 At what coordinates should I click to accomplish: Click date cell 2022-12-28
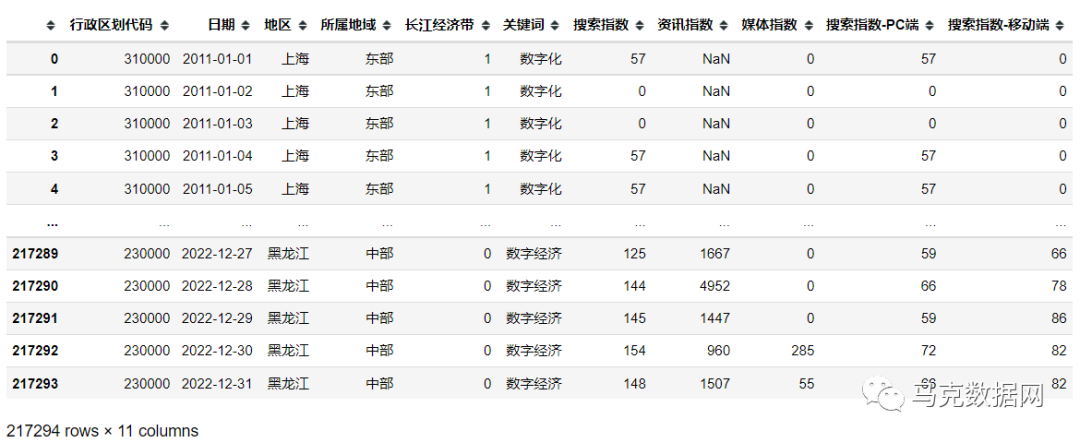pyautogui.click(x=218, y=287)
